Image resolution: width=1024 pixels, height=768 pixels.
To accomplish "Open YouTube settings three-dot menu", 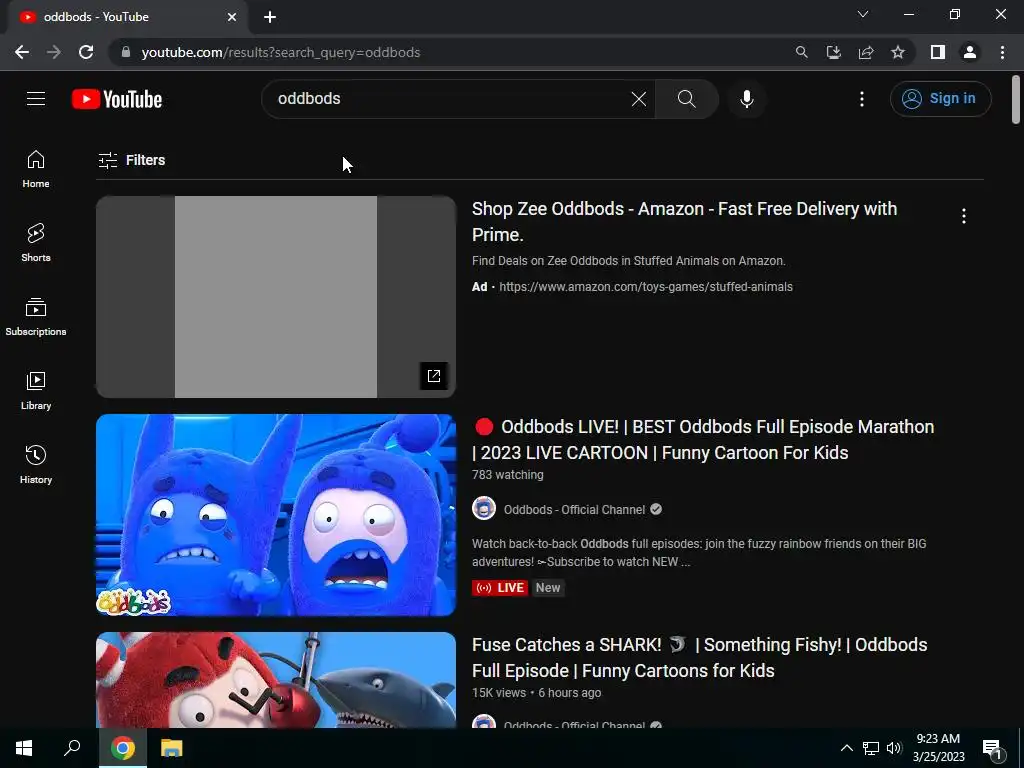I will (862, 99).
